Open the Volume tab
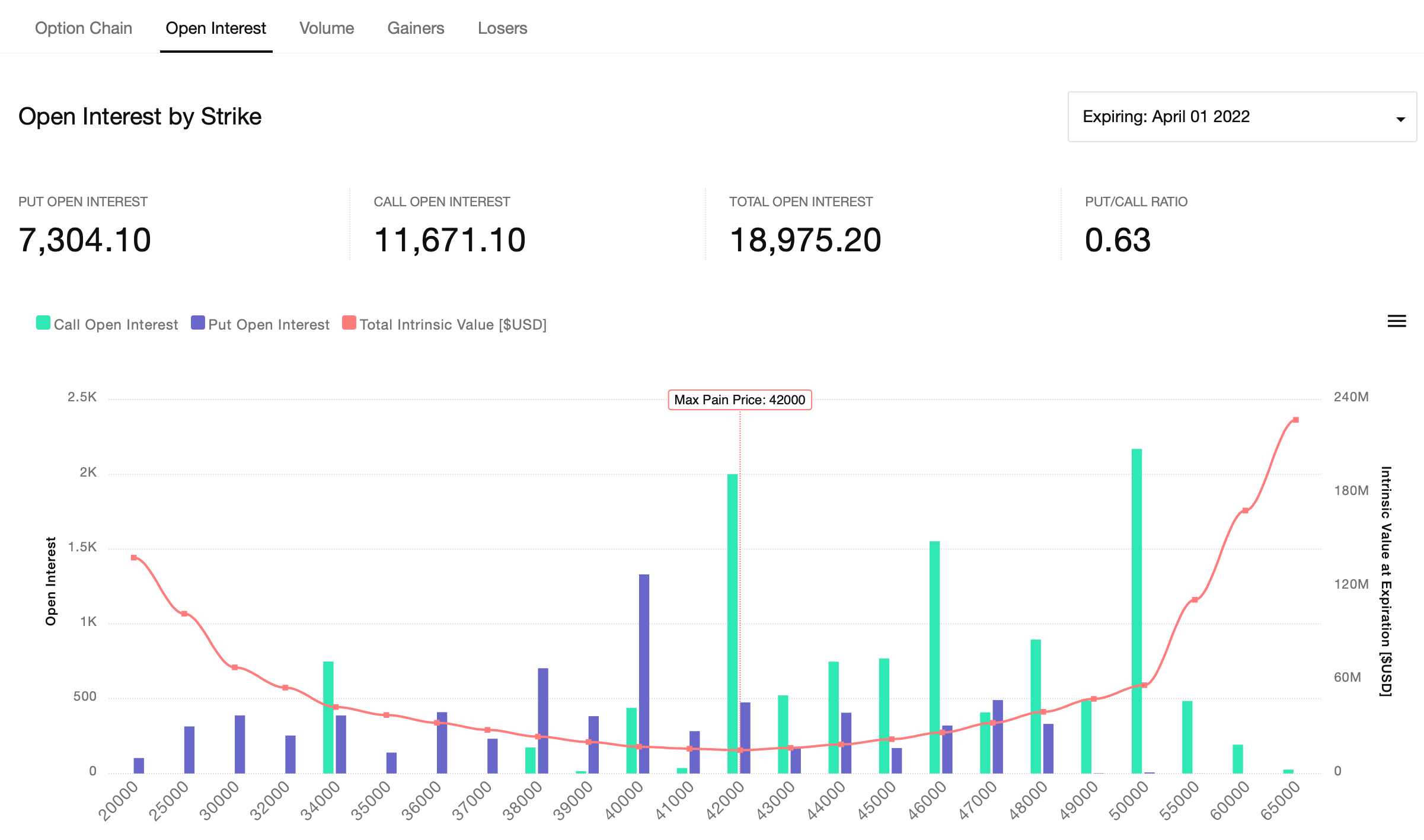 point(327,28)
